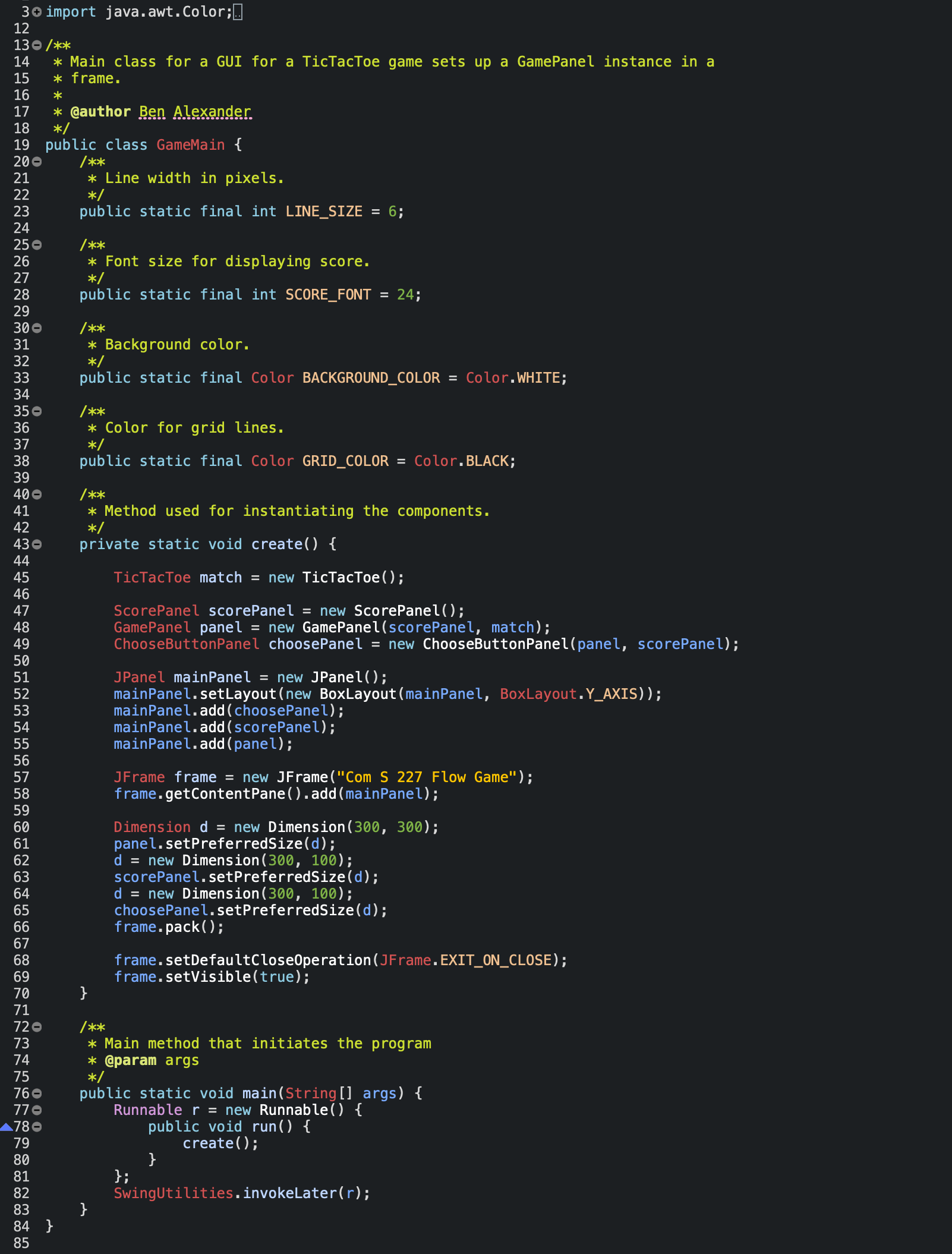Fold the create() method at line 43
Screen dimensions: 952x1254
pos(37,544)
